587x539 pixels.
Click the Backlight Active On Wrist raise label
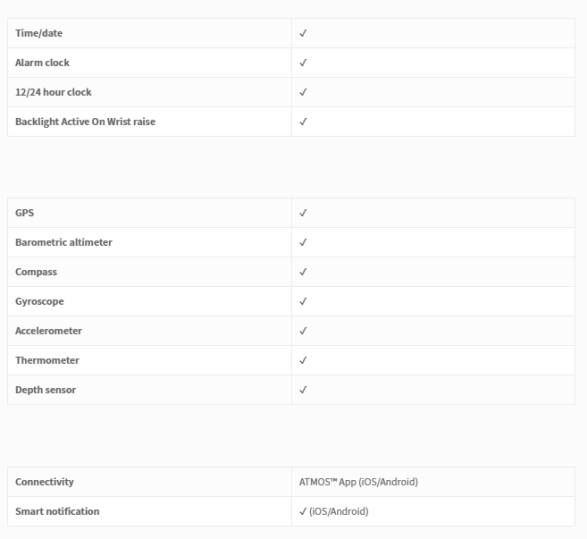point(85,122)
